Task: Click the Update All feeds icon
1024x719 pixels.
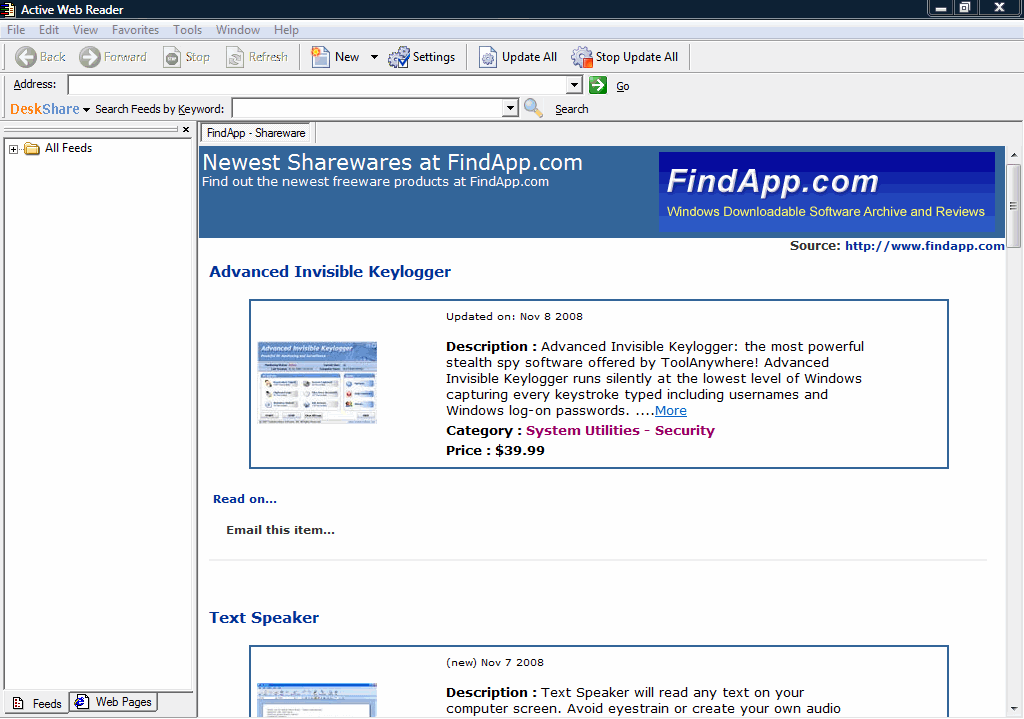Action: point(488,57)
